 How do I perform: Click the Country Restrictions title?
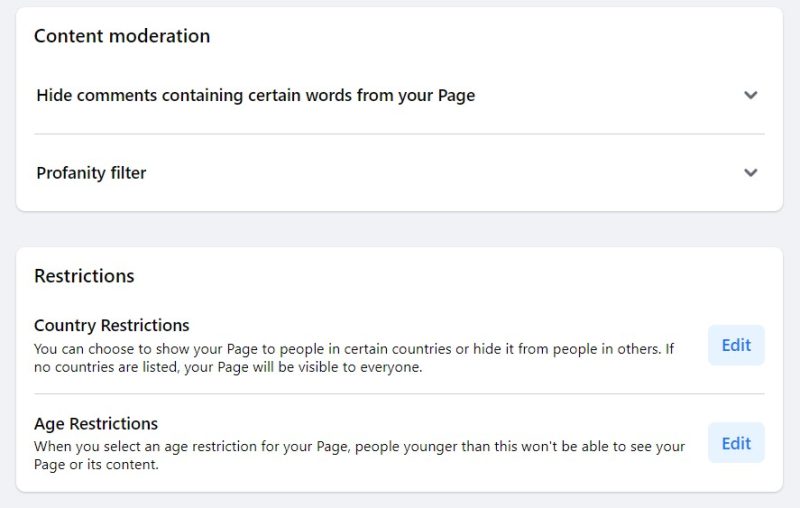pos(112,325)
